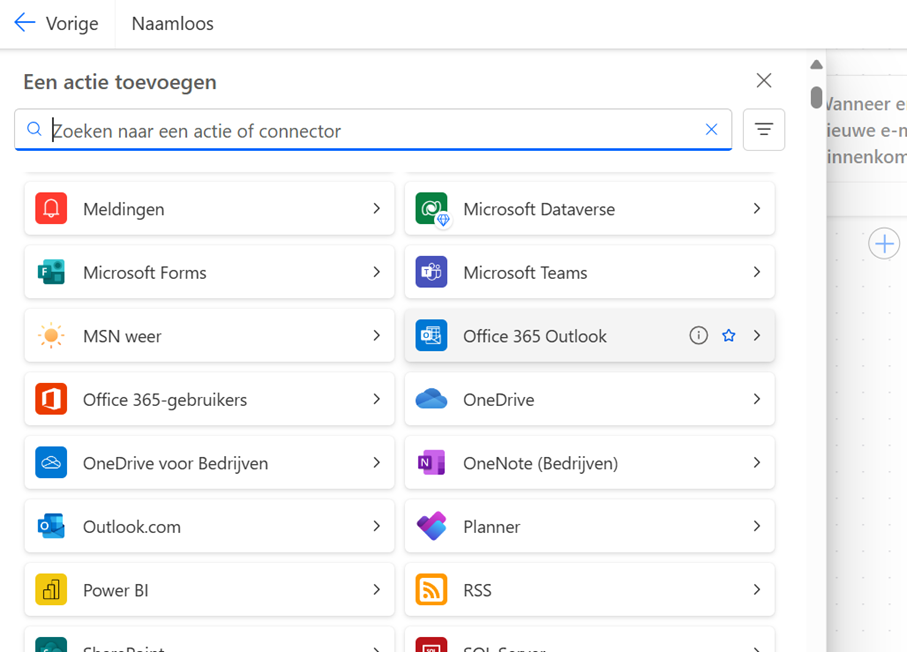Expand Office 365 Outlook chevron
This screenshot has width=907, height=652.
coord(757,336)
